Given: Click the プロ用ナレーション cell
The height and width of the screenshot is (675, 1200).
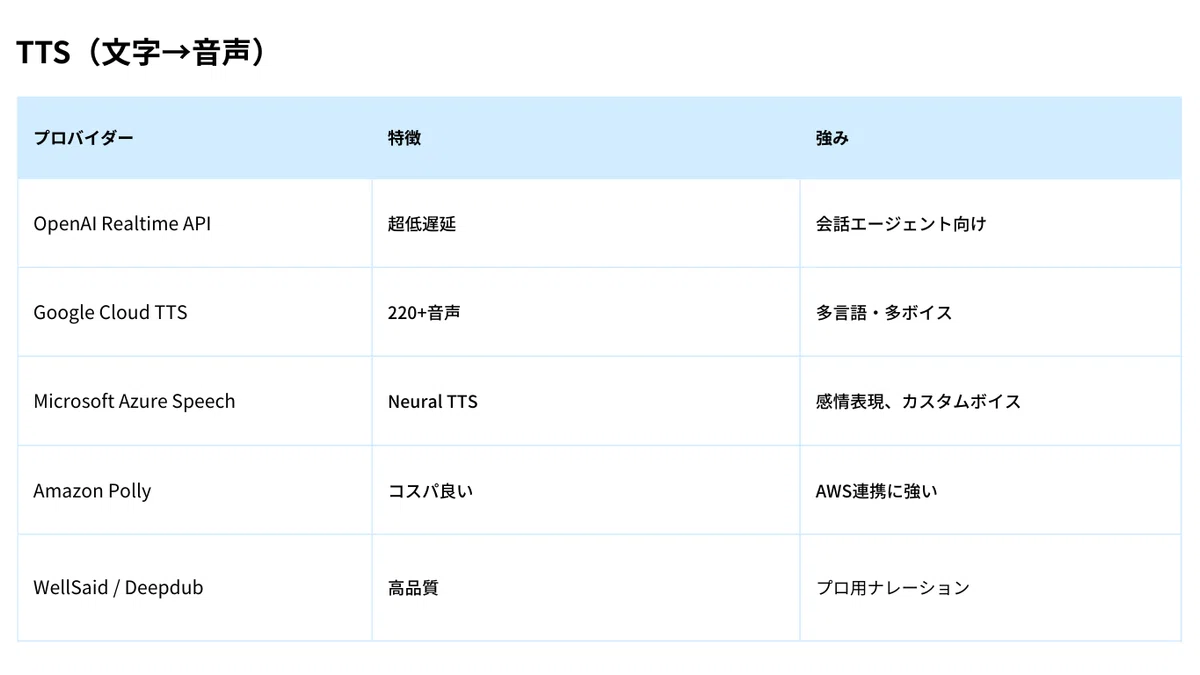Looking at the screenshot, I should coord(990,588).
